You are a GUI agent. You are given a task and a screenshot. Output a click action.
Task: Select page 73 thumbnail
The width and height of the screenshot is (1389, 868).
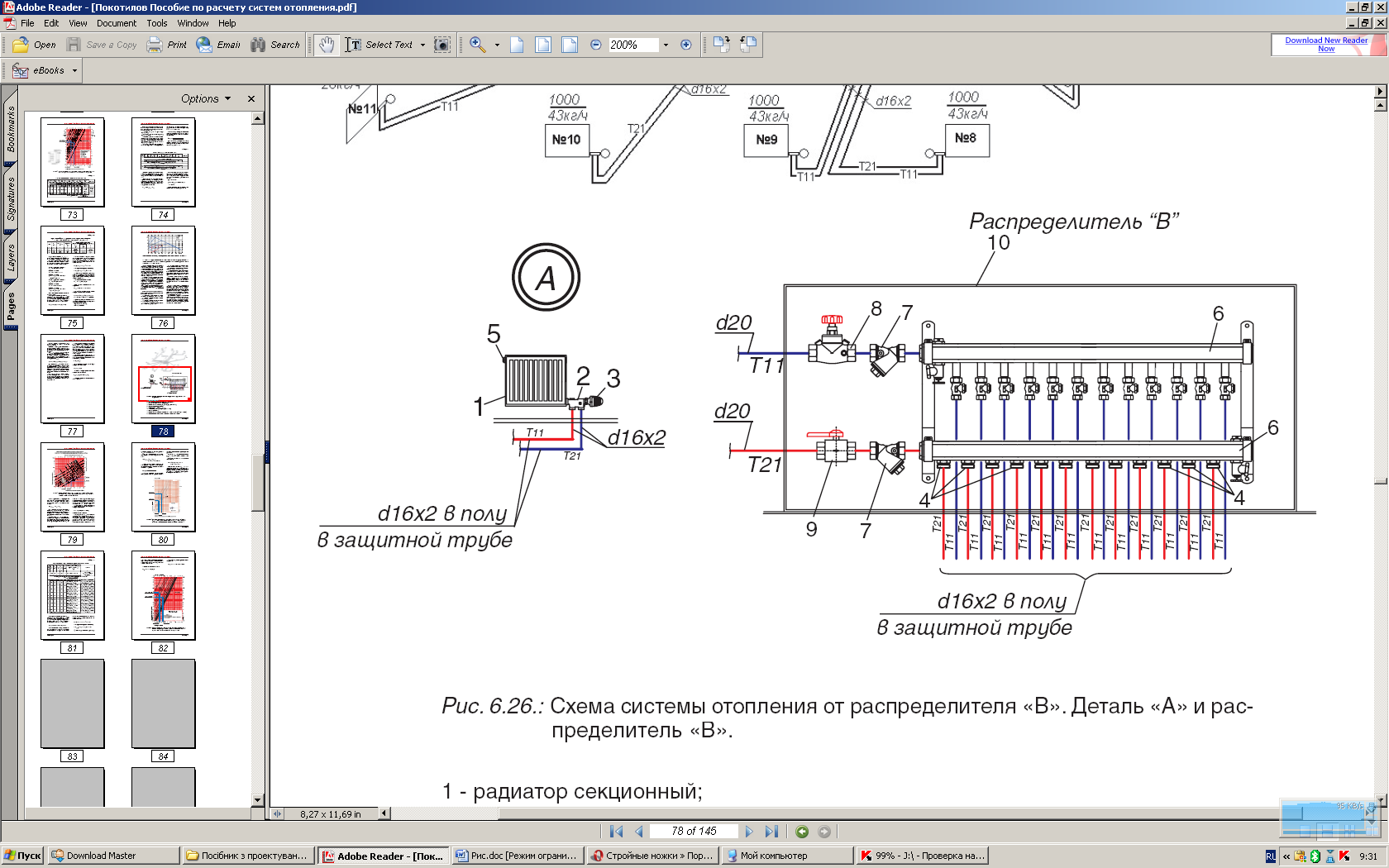73,162
